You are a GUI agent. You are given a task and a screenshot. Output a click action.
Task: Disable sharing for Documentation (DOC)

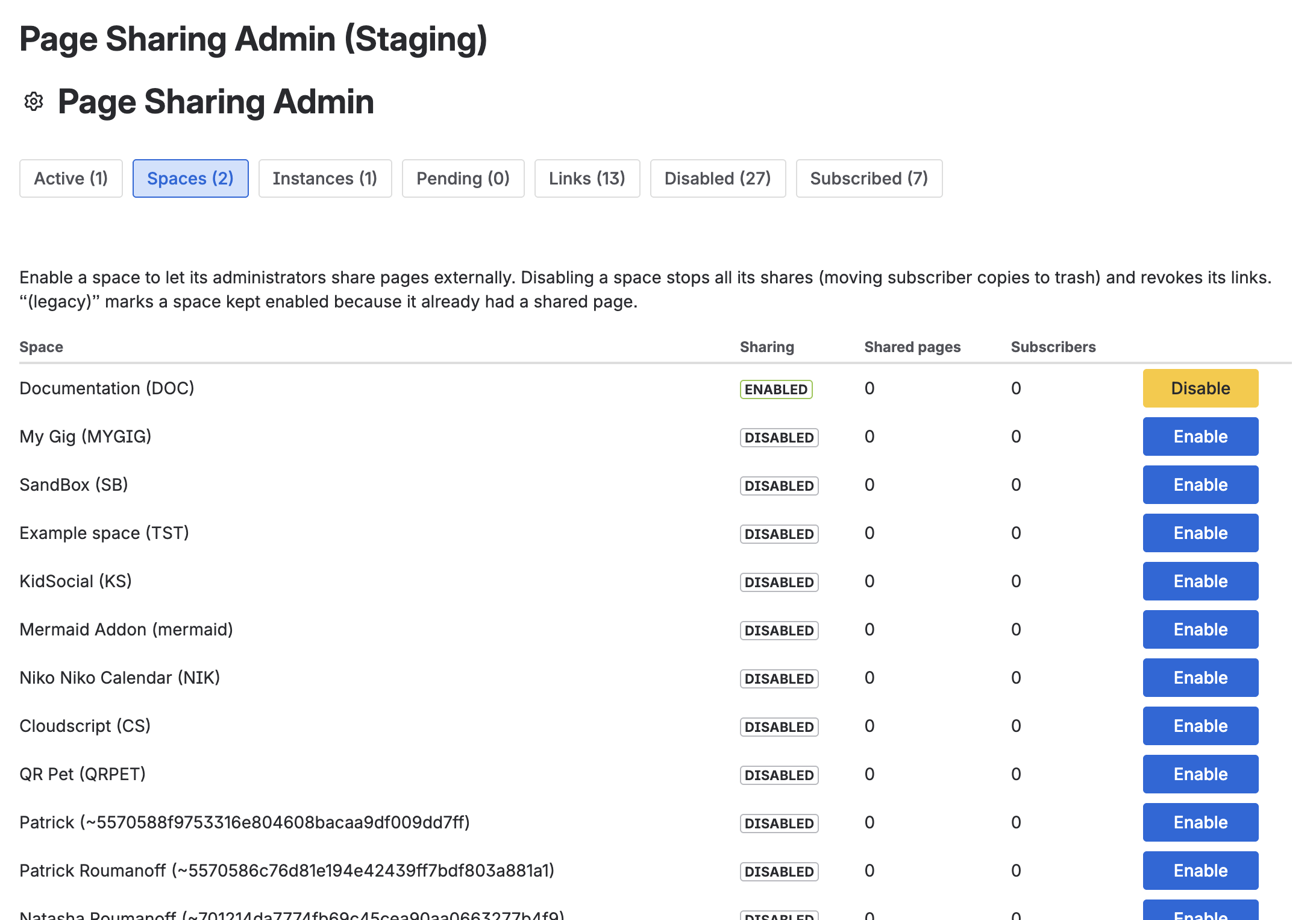coord(1201,388)
